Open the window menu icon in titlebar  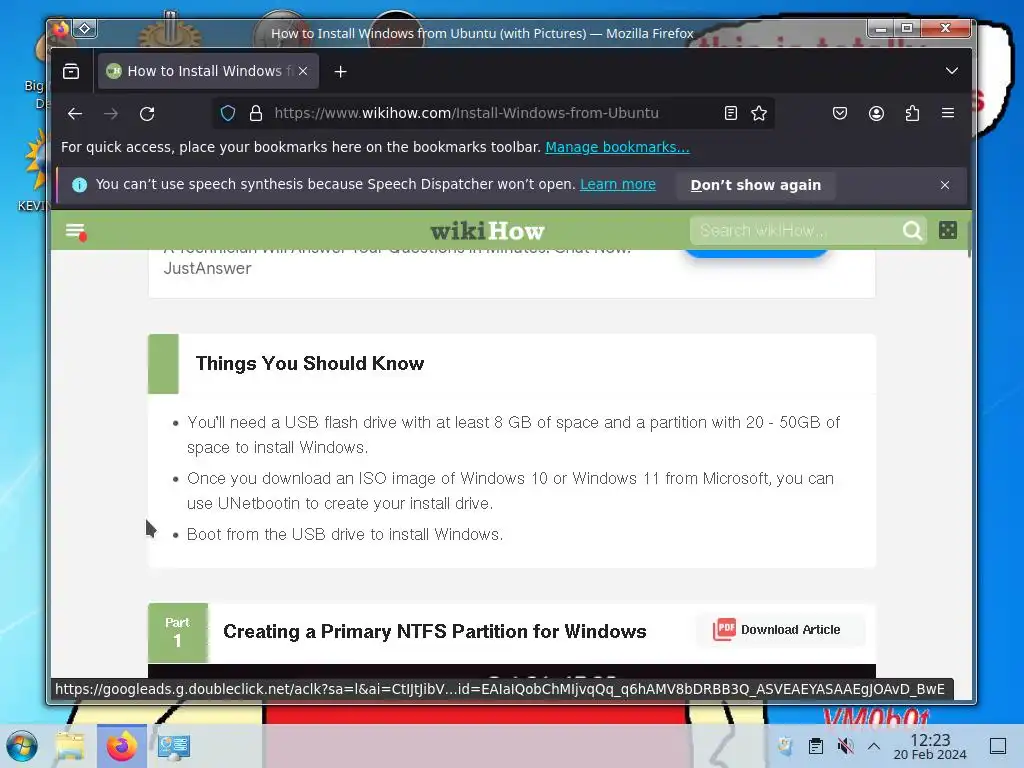tap(61, 29)
